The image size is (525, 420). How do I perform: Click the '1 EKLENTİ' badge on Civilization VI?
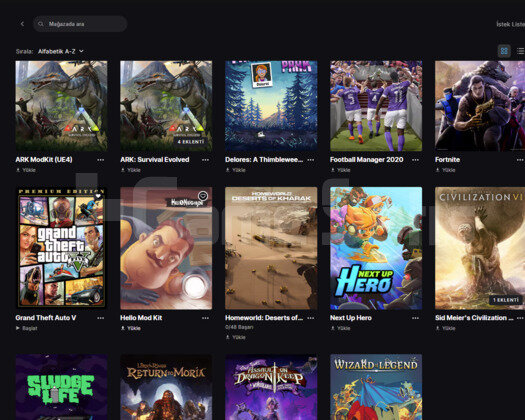click(x=506, y=300)
